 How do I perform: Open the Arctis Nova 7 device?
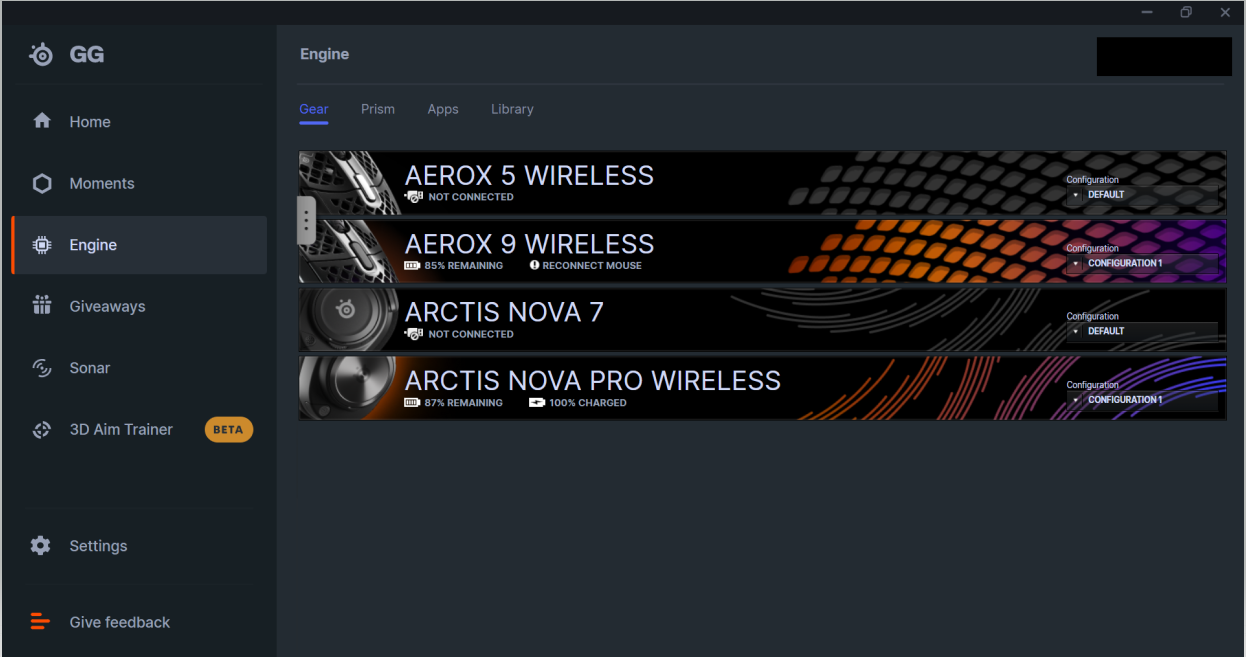coord(762,320)
